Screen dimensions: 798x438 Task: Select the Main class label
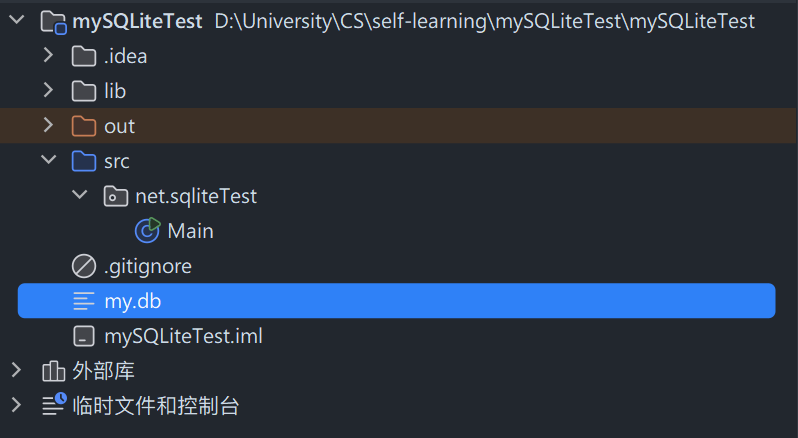click(x=190, y=231)
